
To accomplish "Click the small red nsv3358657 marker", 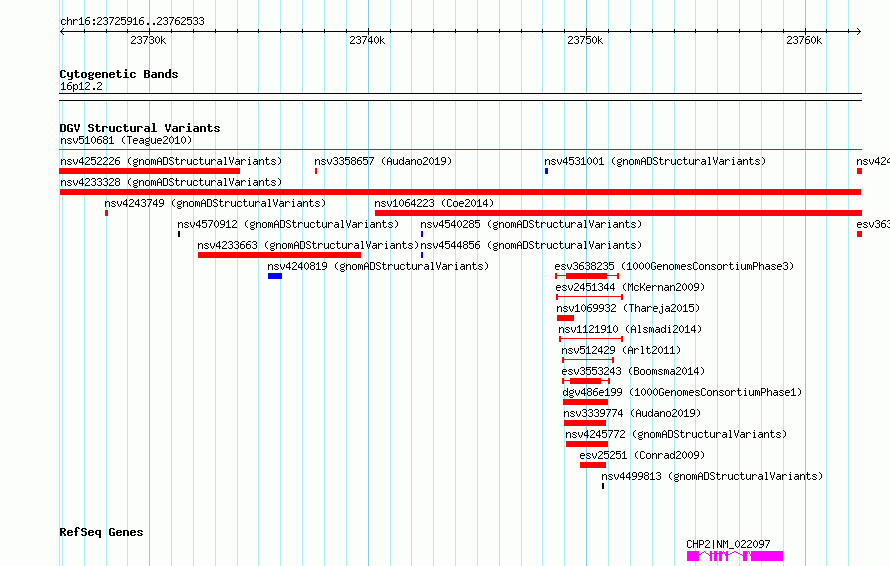I will tap(316, 171).
